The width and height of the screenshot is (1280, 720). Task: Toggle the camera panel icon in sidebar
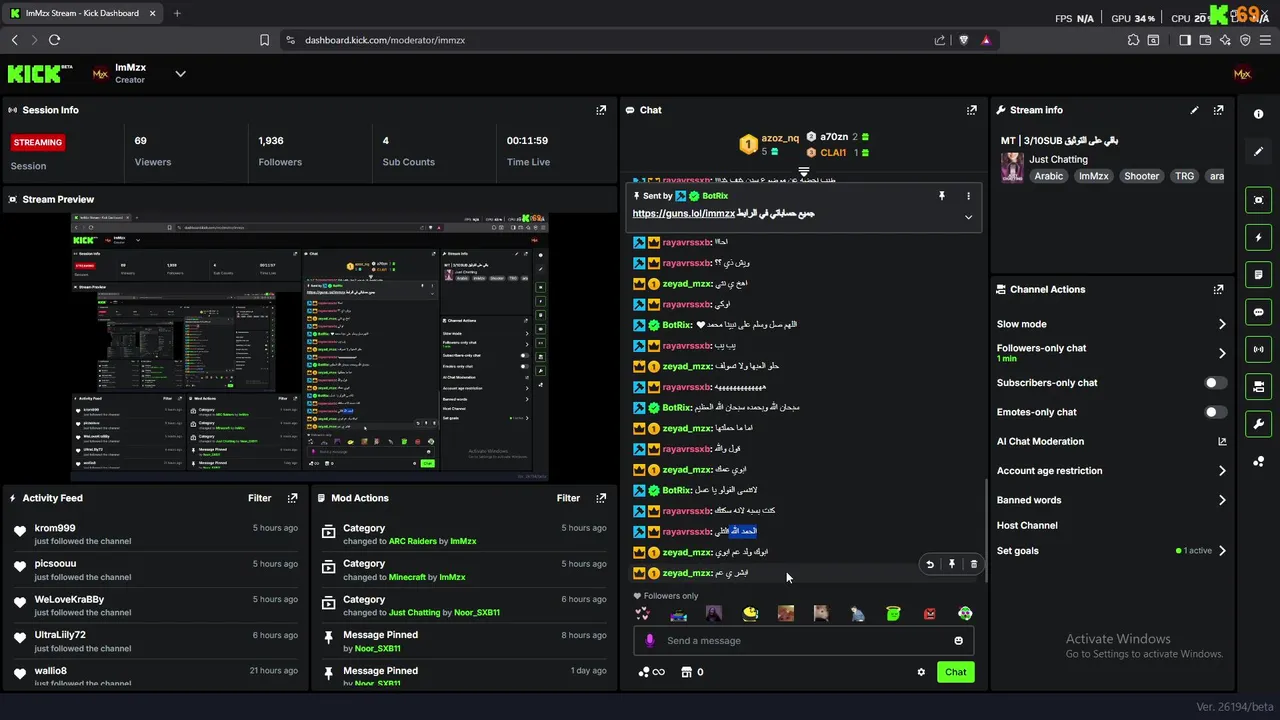[x=1258, y=386]
